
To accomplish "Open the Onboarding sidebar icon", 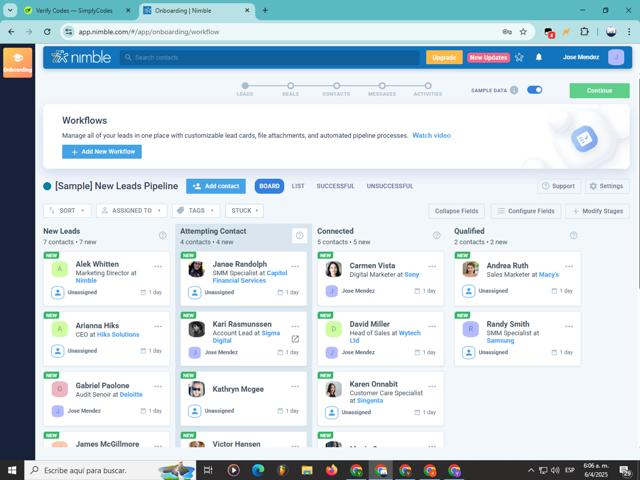I will pyautogui.click(x=18, y=62).
